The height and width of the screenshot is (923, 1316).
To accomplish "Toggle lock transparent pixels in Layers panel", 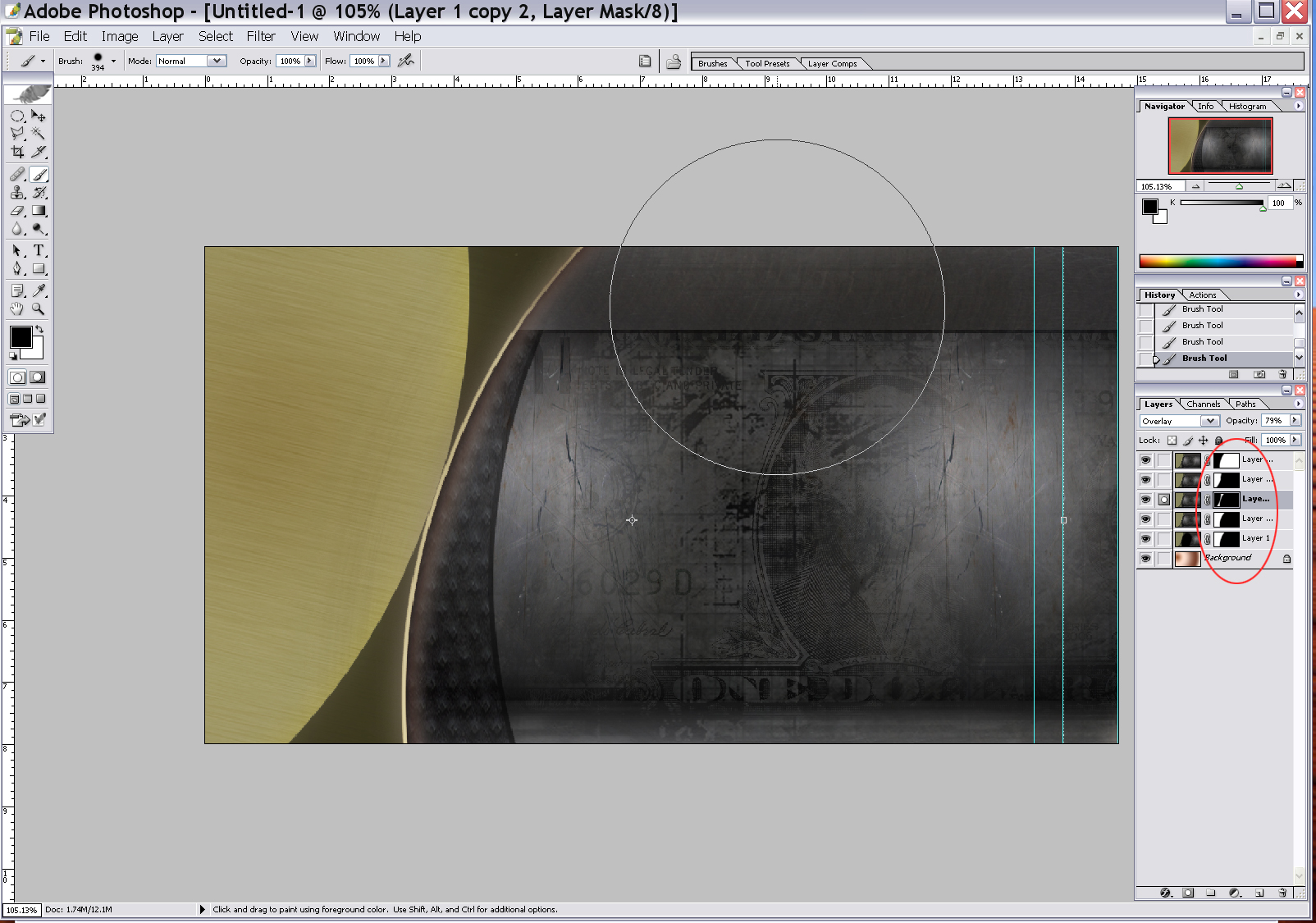I will [1172, 441].
